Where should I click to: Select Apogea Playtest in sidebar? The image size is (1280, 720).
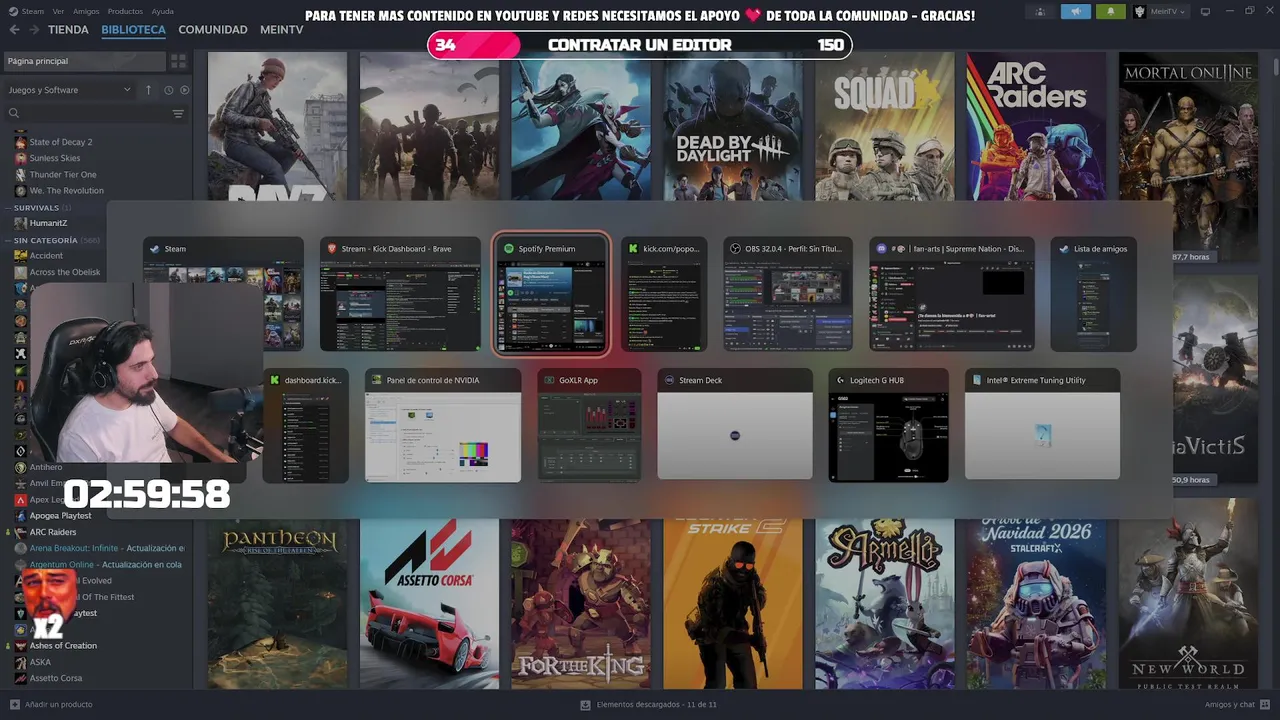(x=60, y=515)
